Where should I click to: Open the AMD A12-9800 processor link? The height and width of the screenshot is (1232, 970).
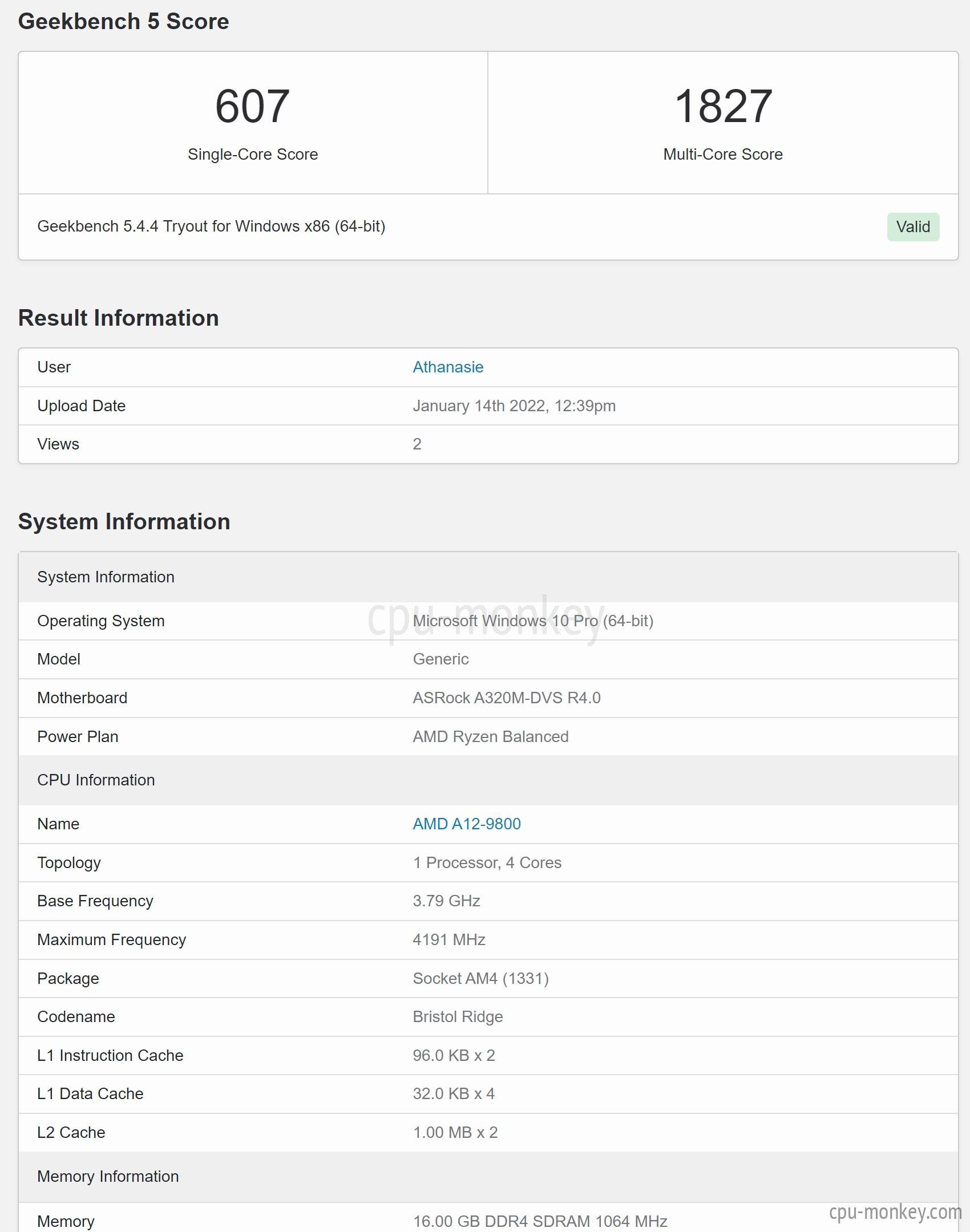pyautogui.click(x=467, y=824)
